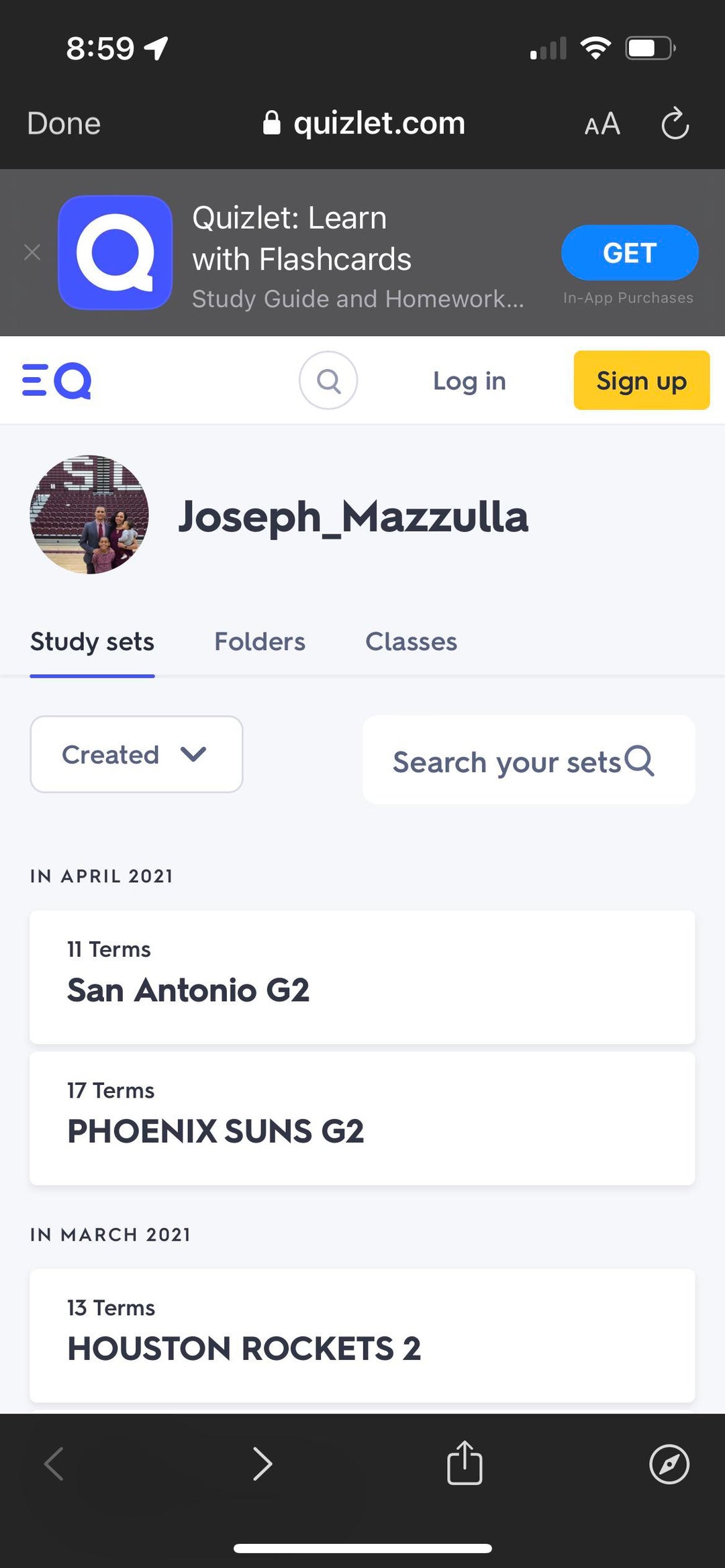Open in Safari compass icon
The width and height of the screenshot is (725, 1568).
pos(669,1464)
